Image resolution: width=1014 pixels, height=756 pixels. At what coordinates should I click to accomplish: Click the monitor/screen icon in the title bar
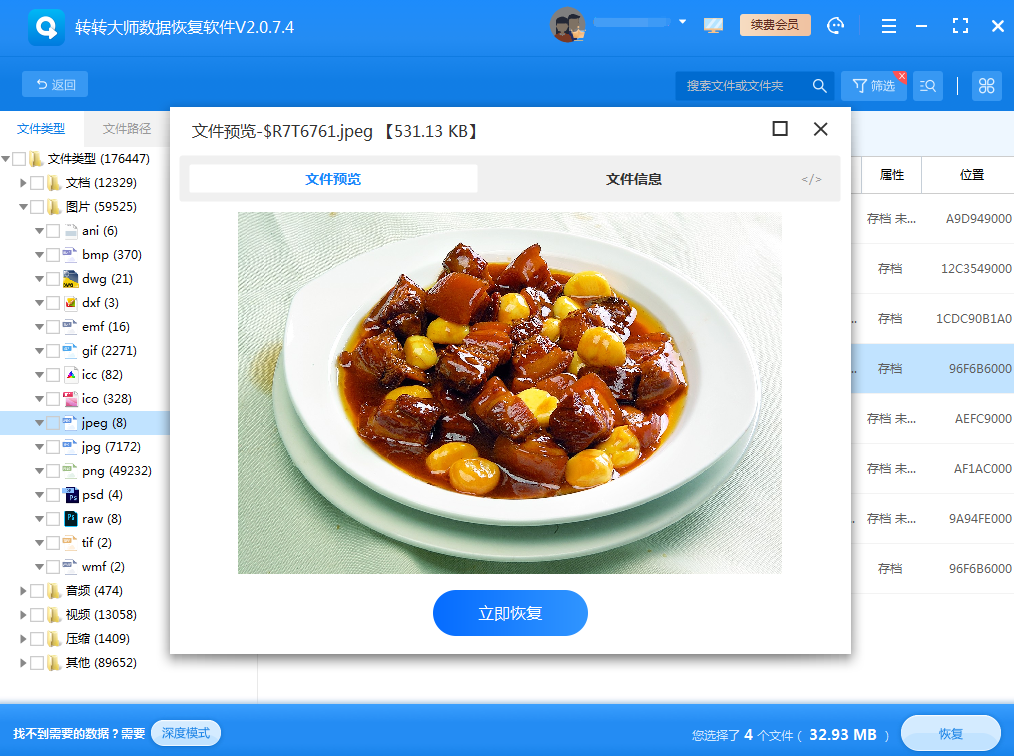pos(712,25)
